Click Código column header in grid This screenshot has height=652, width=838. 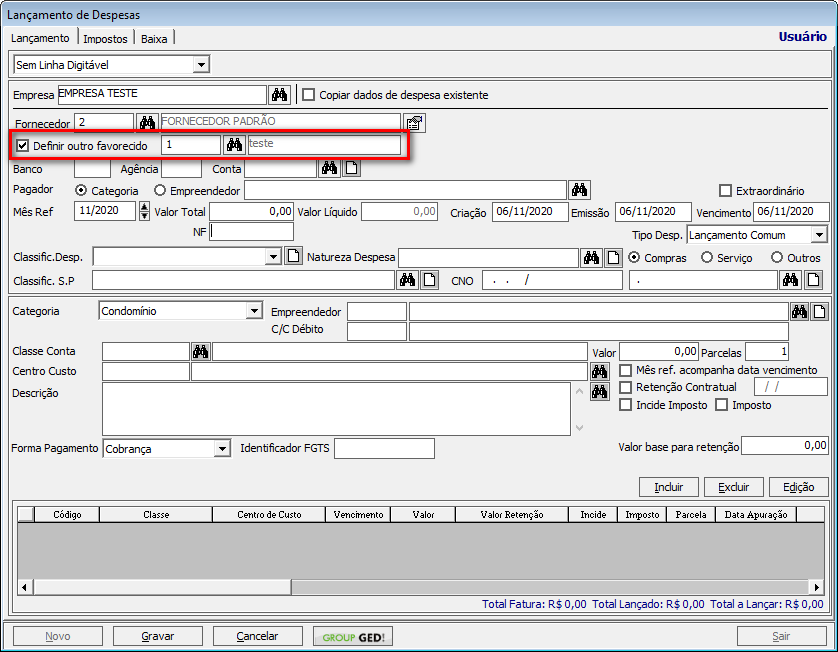coord(67,515)
